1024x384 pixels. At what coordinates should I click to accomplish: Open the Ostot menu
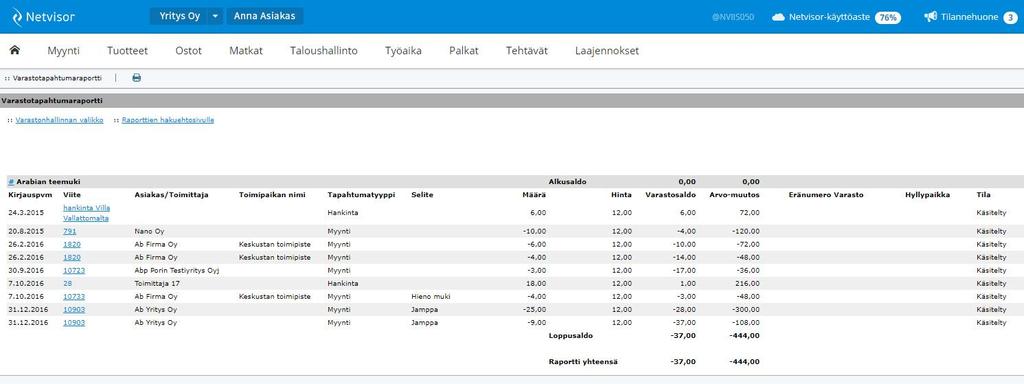tap(189, 51)
